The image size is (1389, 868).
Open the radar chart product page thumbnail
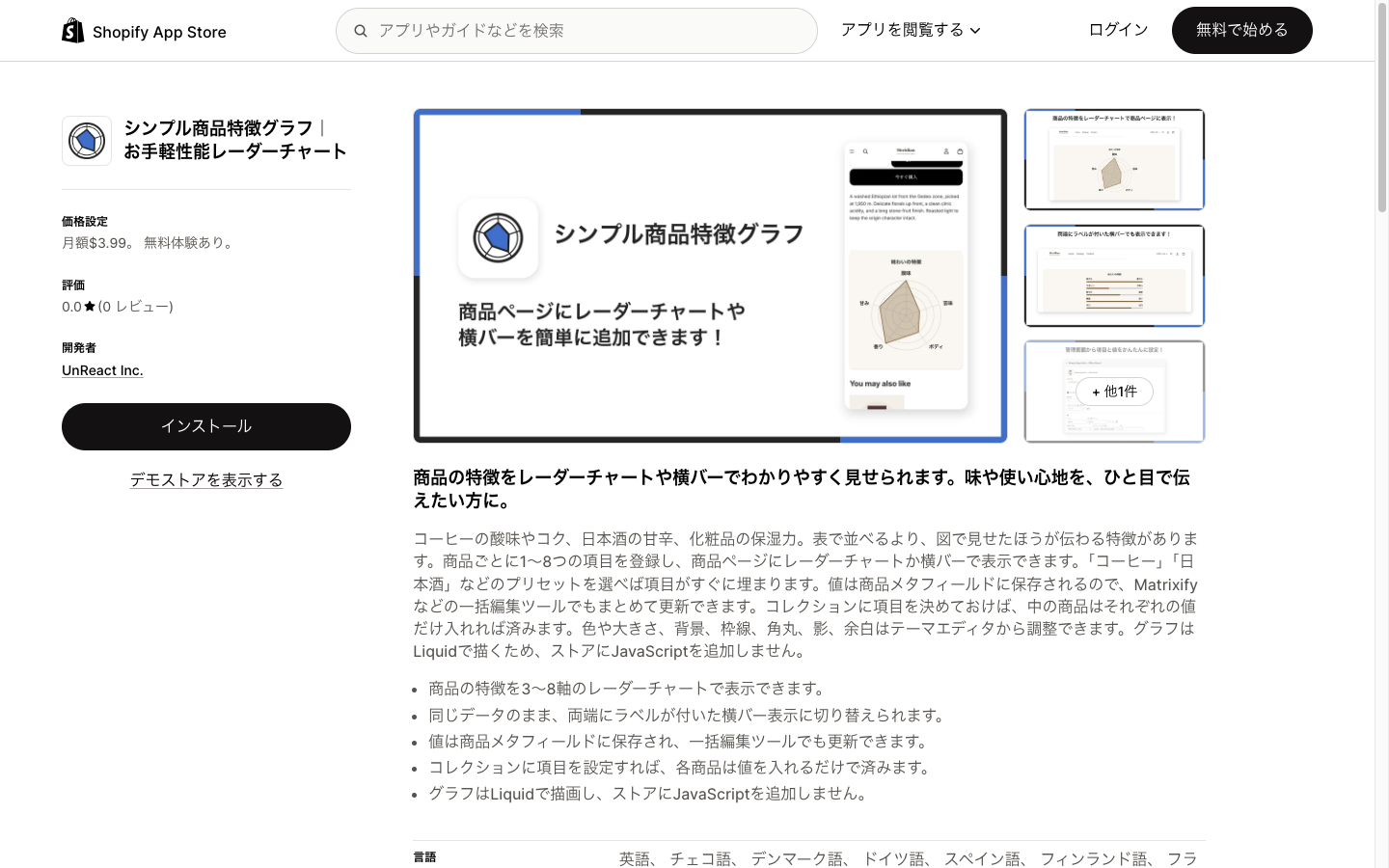pyautogui.click(x=1114, y=159)
